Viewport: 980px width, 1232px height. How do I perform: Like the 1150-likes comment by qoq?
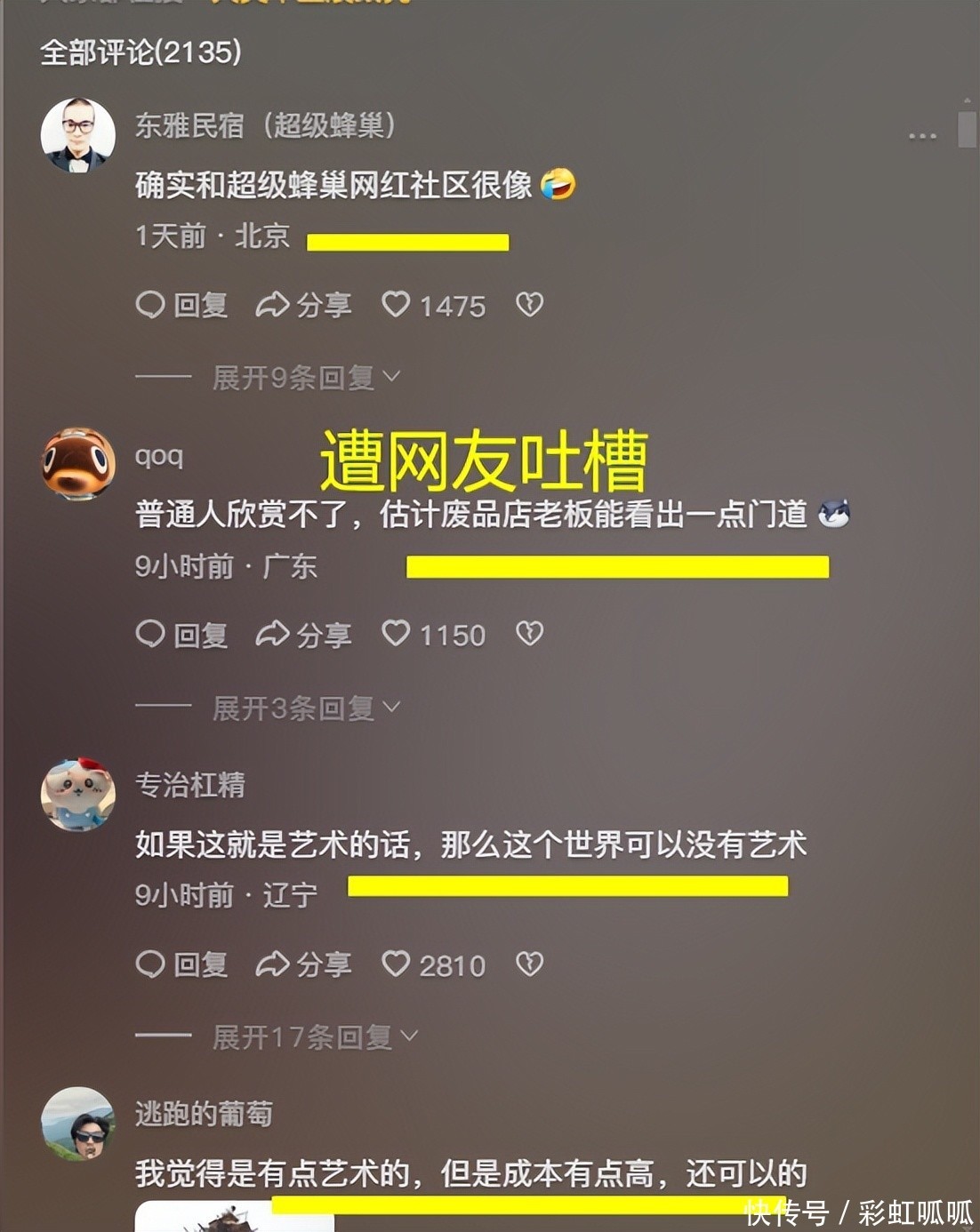(434, 635)
